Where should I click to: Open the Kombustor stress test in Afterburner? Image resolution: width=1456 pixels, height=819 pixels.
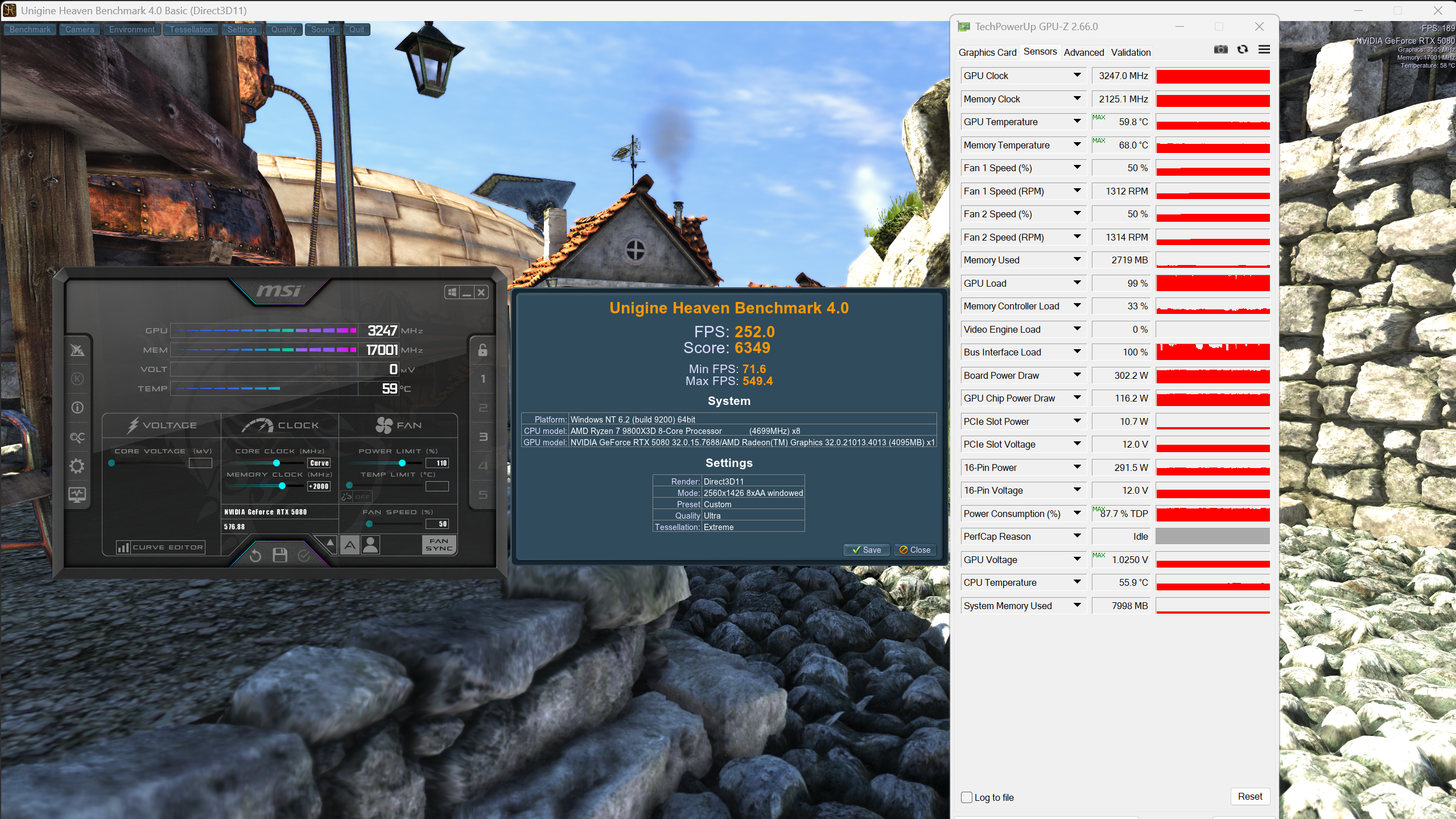click(x=77, y=379)
